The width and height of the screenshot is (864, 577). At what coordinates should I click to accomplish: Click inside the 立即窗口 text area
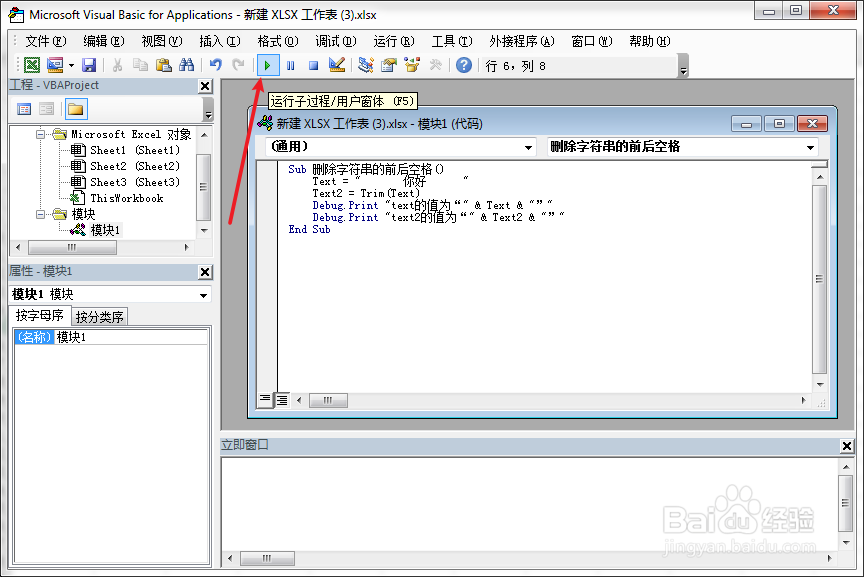(x=529, y=503)
